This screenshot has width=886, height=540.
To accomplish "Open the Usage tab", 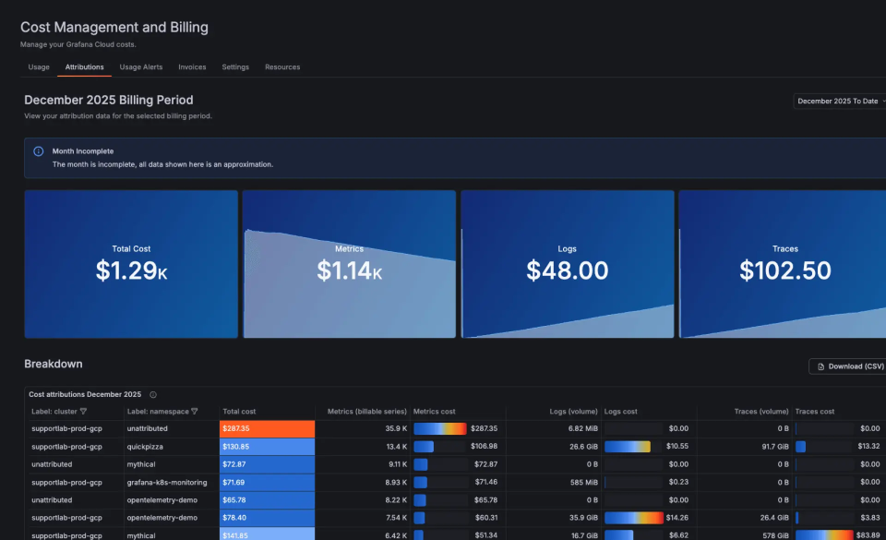I will click(x=38, y=67).
